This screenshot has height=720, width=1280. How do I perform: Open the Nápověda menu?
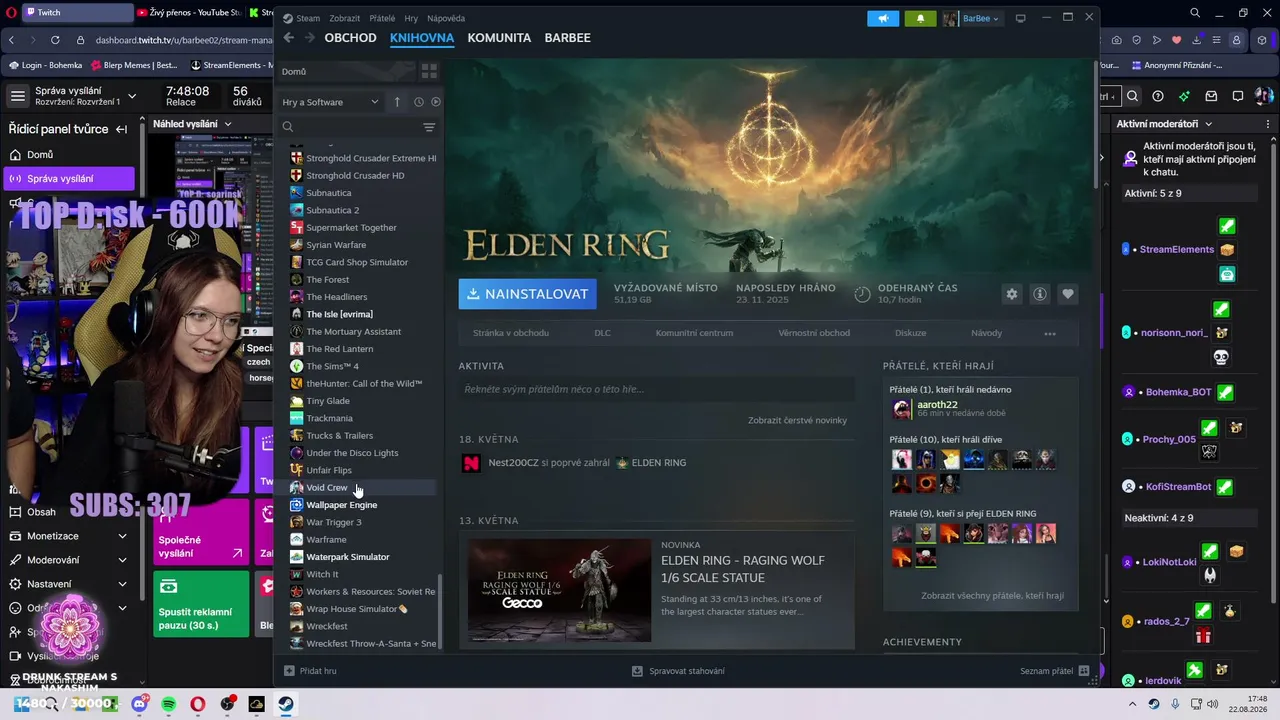446,18
